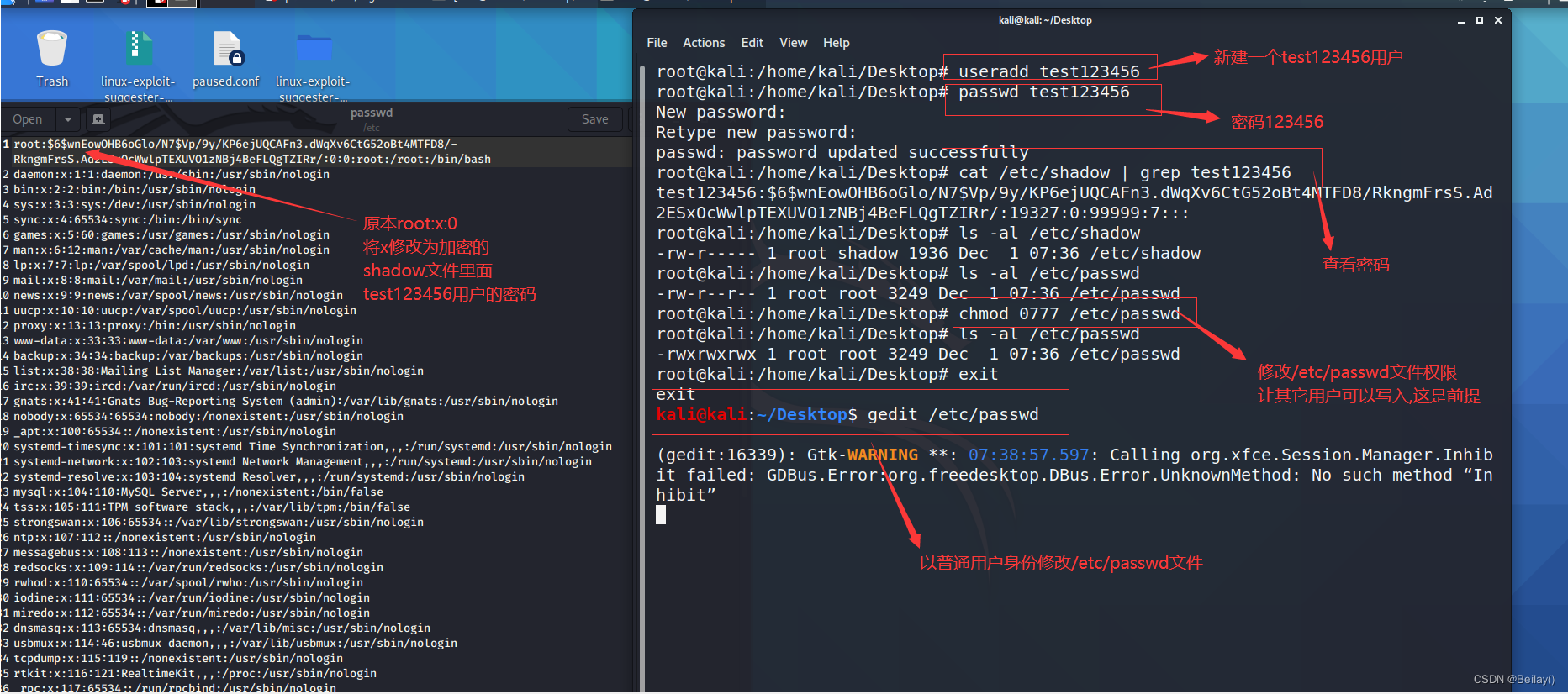Click the 'strongswan:x:106' line in gedit
1568x694 pixels.
(218, 523)
